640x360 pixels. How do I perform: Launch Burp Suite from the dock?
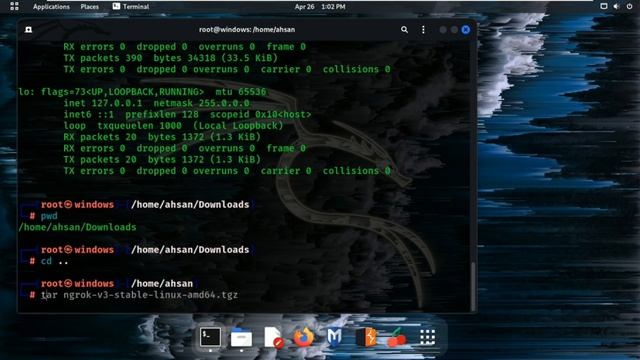click(366, 337)
